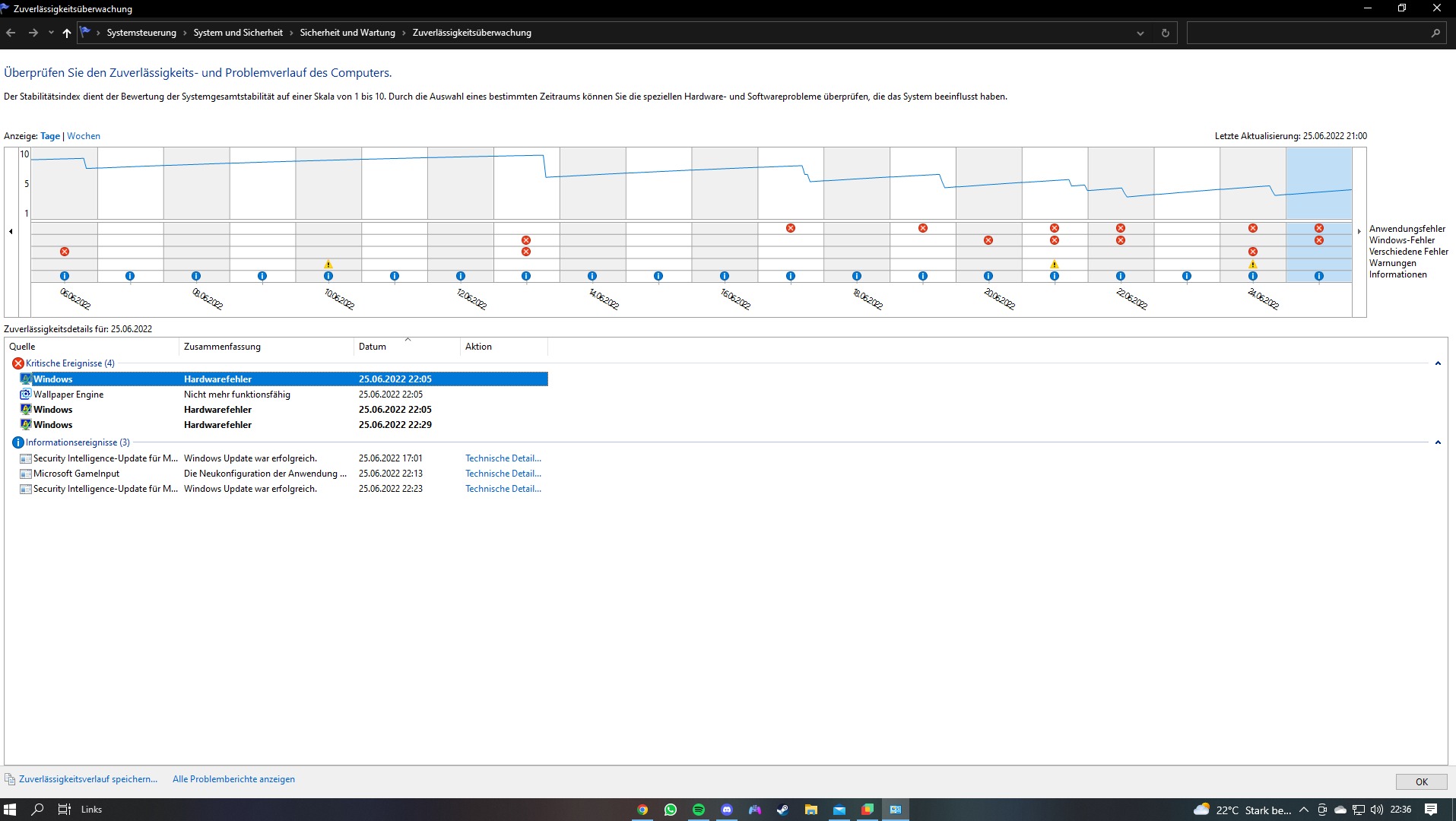Open the notification center
Screen dimensions: 1456x821
1431,810
